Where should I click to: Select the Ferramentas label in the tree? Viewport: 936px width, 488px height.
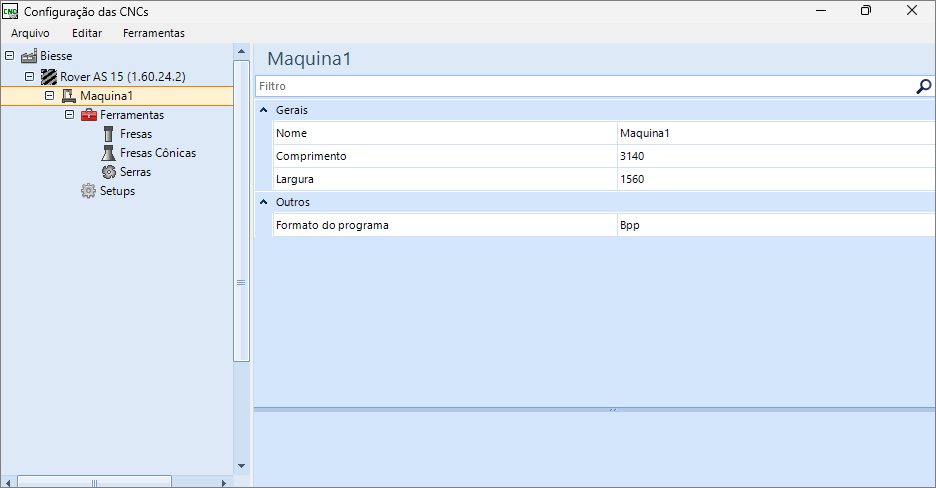[132, 115]
